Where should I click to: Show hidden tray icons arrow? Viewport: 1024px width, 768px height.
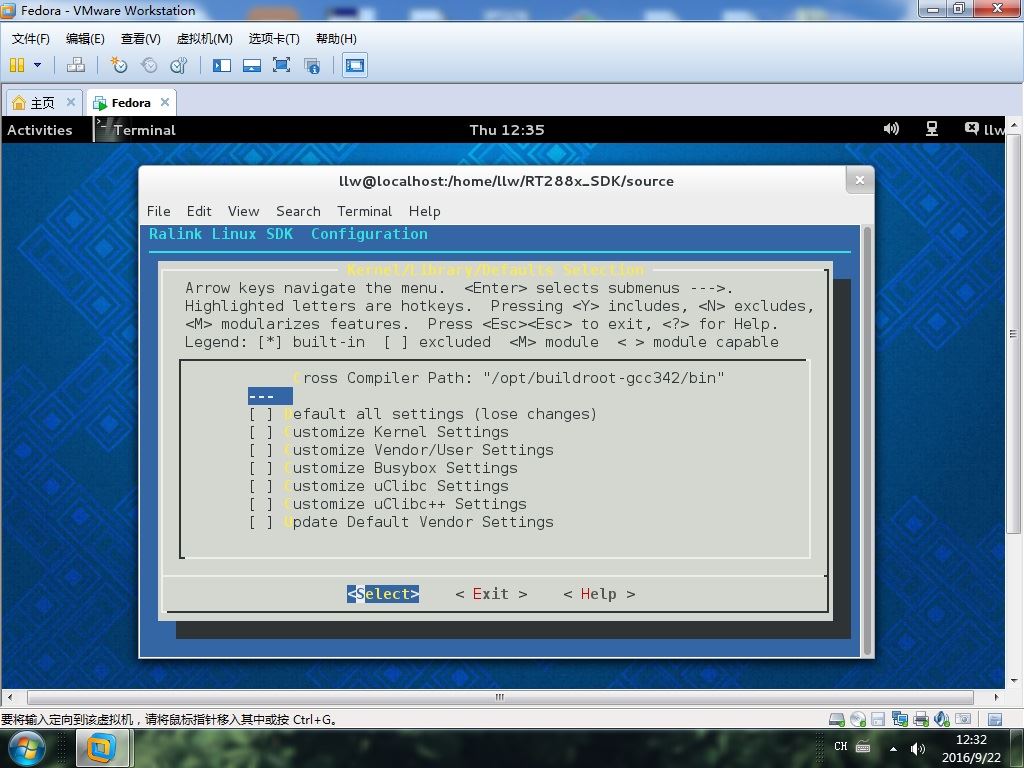pos(893,748)
